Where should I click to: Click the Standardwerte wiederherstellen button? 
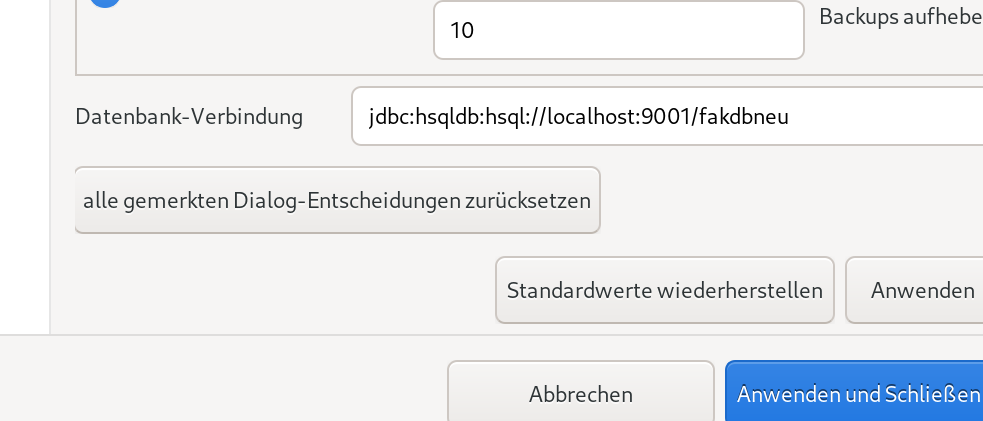tap(665, 290)
